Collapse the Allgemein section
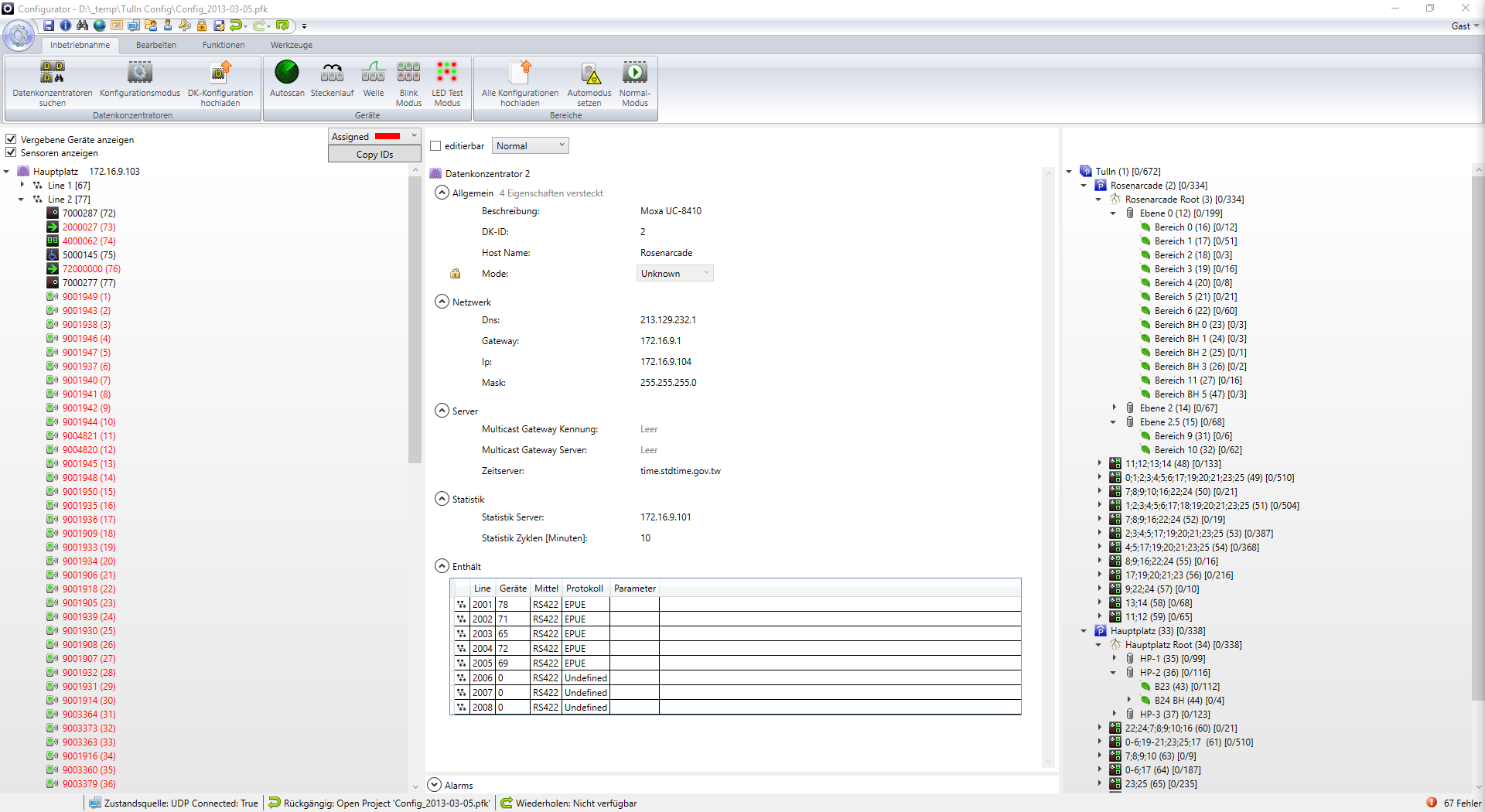1485x812 pixels. coord(442,193)
